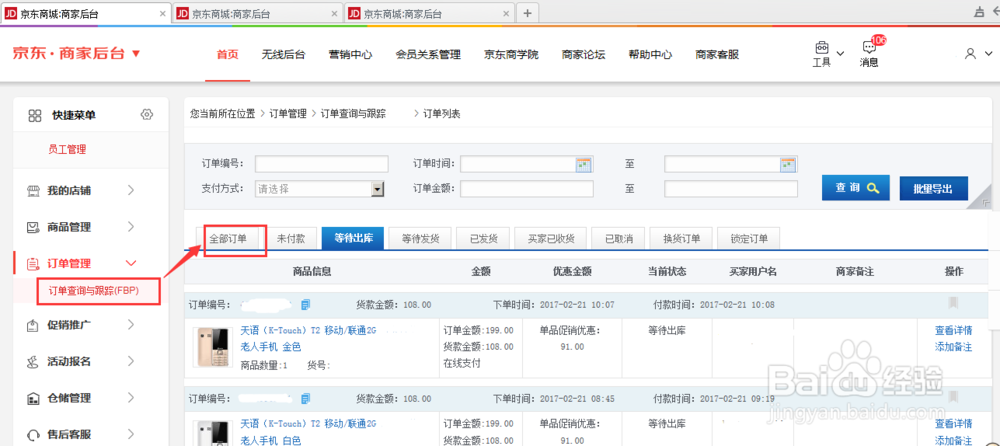Image resolution: width=1000 pixels, height=446 pixels.
Task: Click the 快捷菜单 grid icon
Action: 34,115
